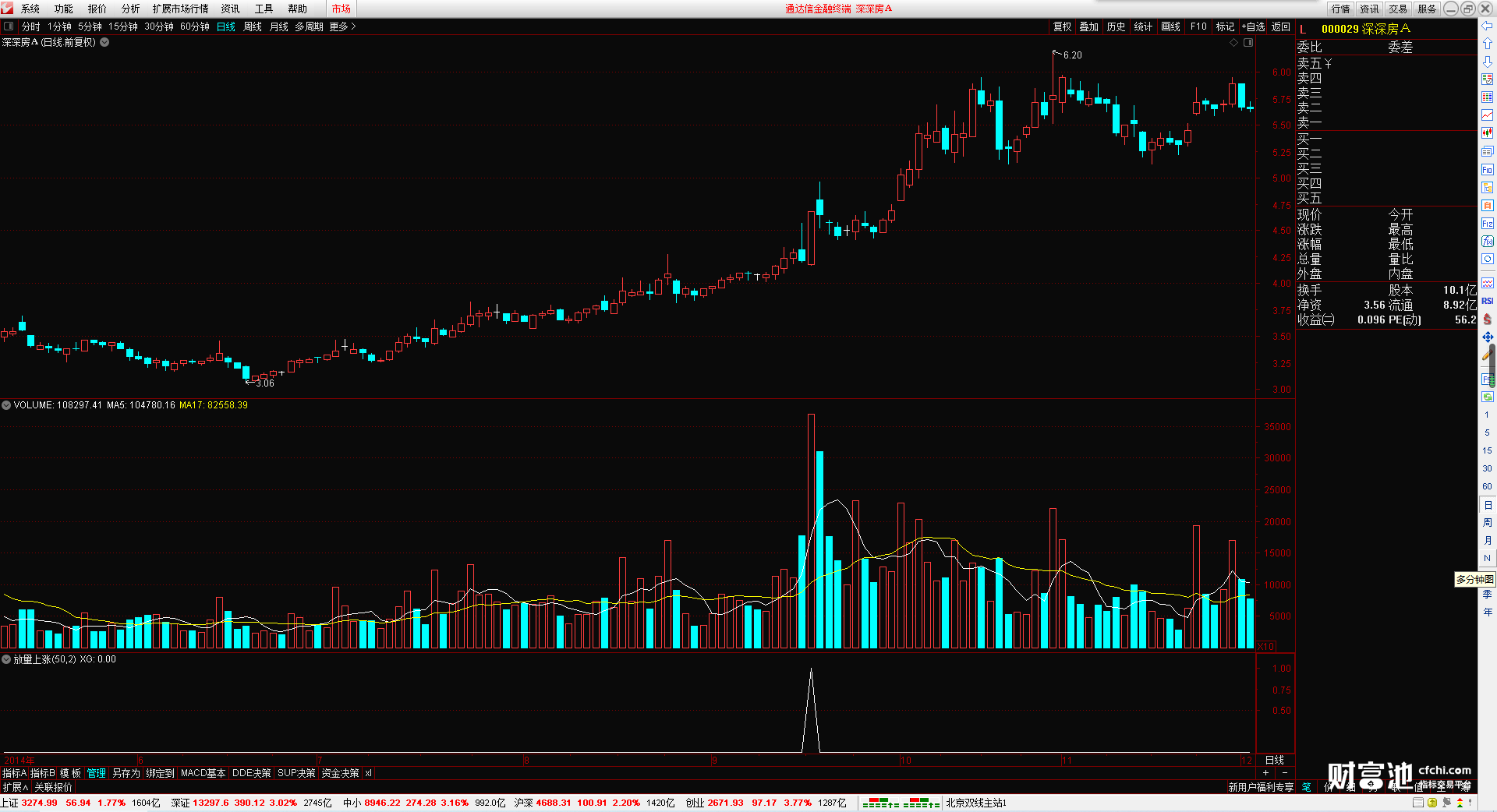Open the colored grid table icon

tap(1487, 97)
